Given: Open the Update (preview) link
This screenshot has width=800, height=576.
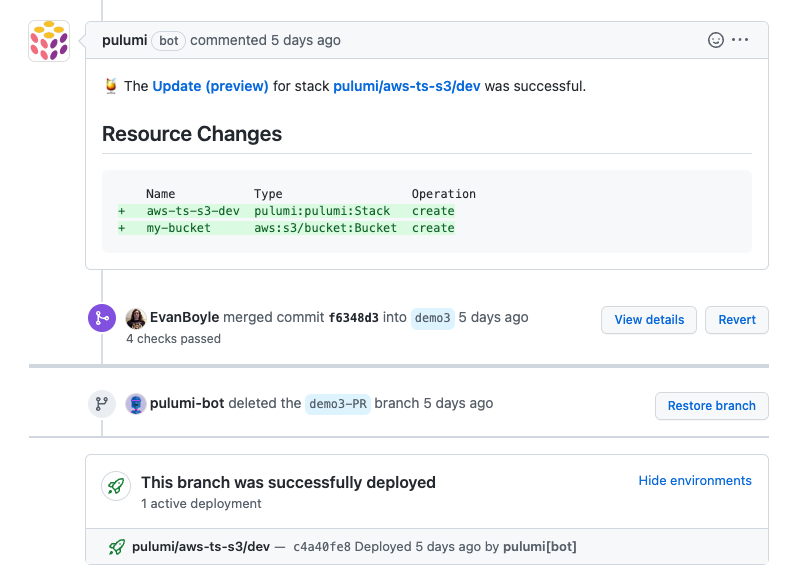Looking at the screenshot, I should click(210, 86).
